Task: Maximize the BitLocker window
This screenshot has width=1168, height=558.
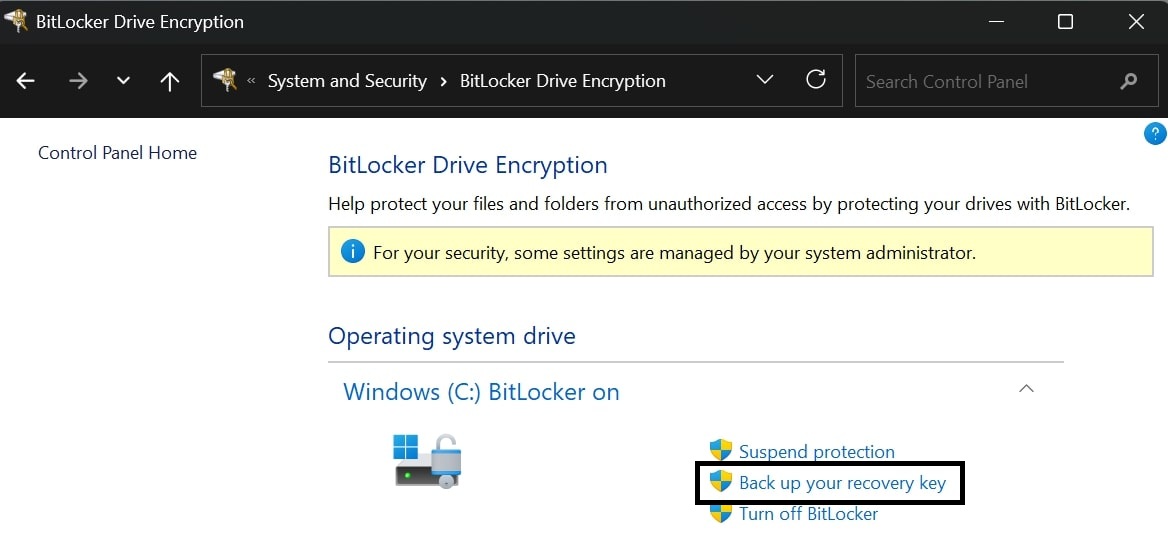Action: 1065,21
